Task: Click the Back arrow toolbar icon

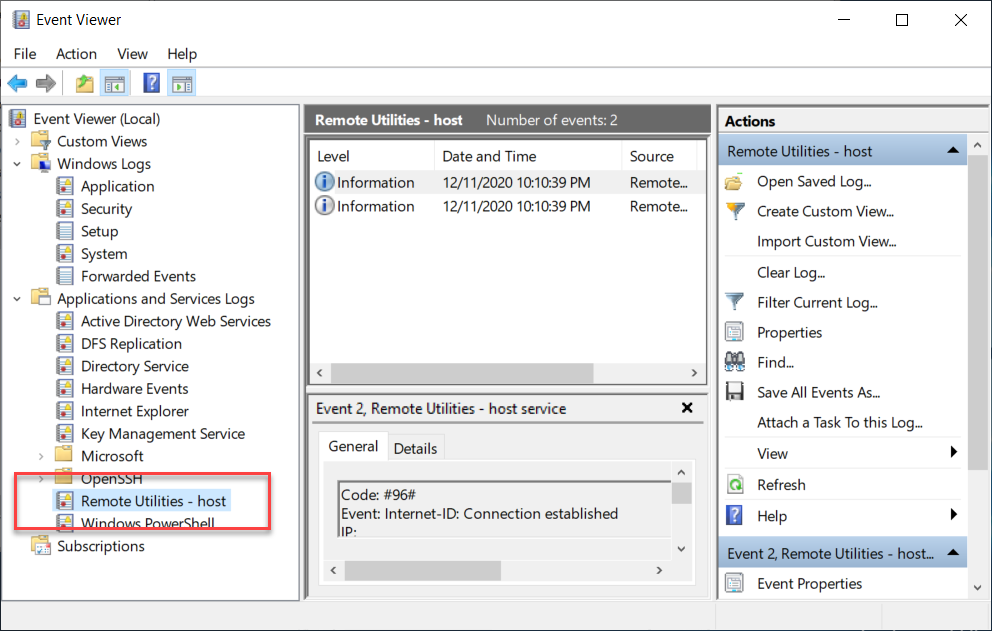Action: tap(17, 84)
